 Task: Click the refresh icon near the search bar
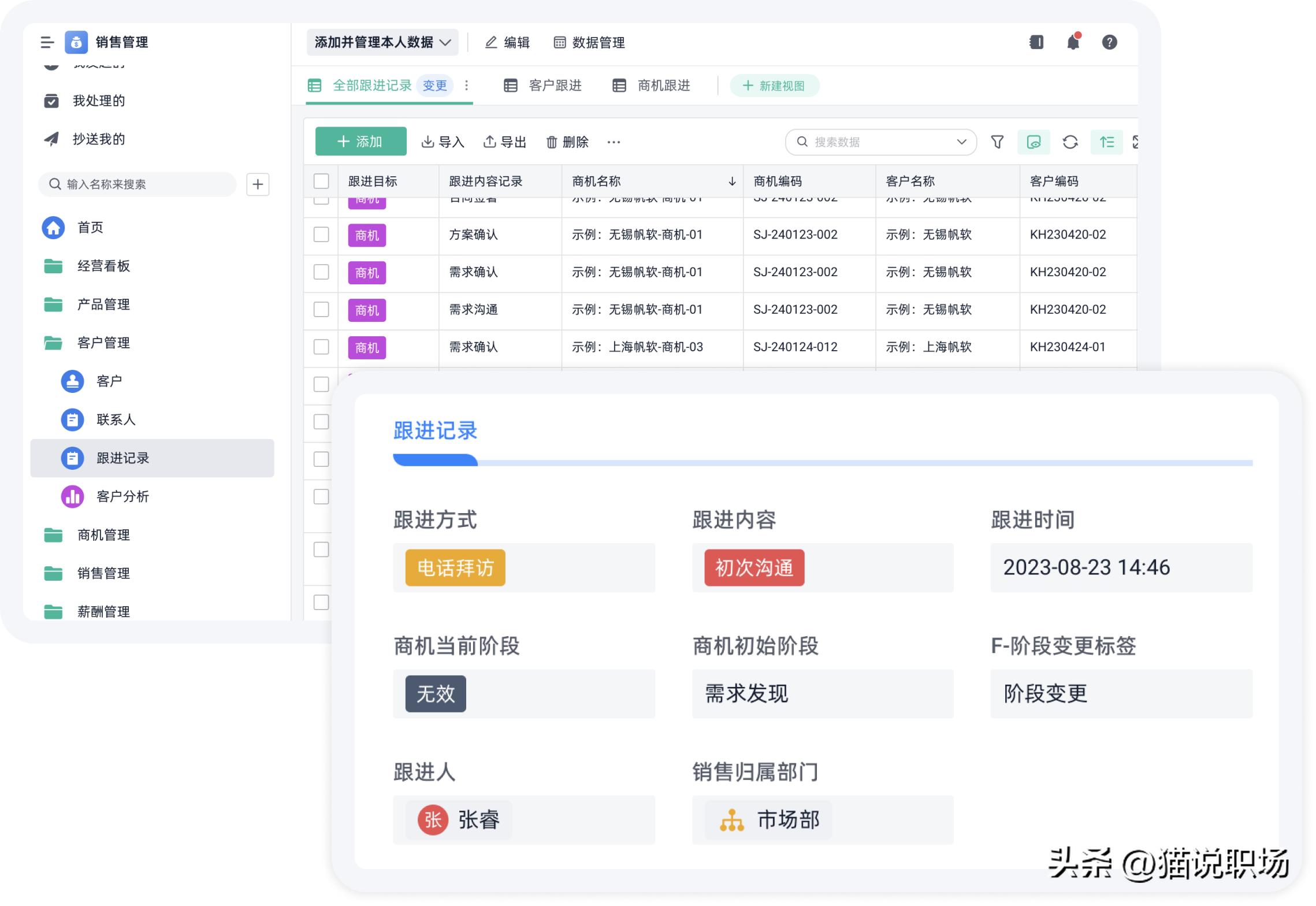tap(1070, 142)
